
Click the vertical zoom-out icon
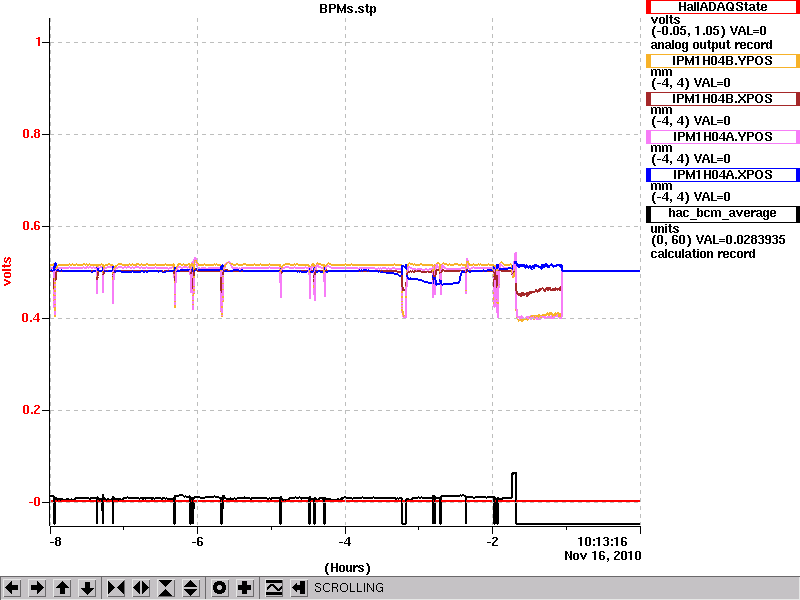(x=191, y=588)
